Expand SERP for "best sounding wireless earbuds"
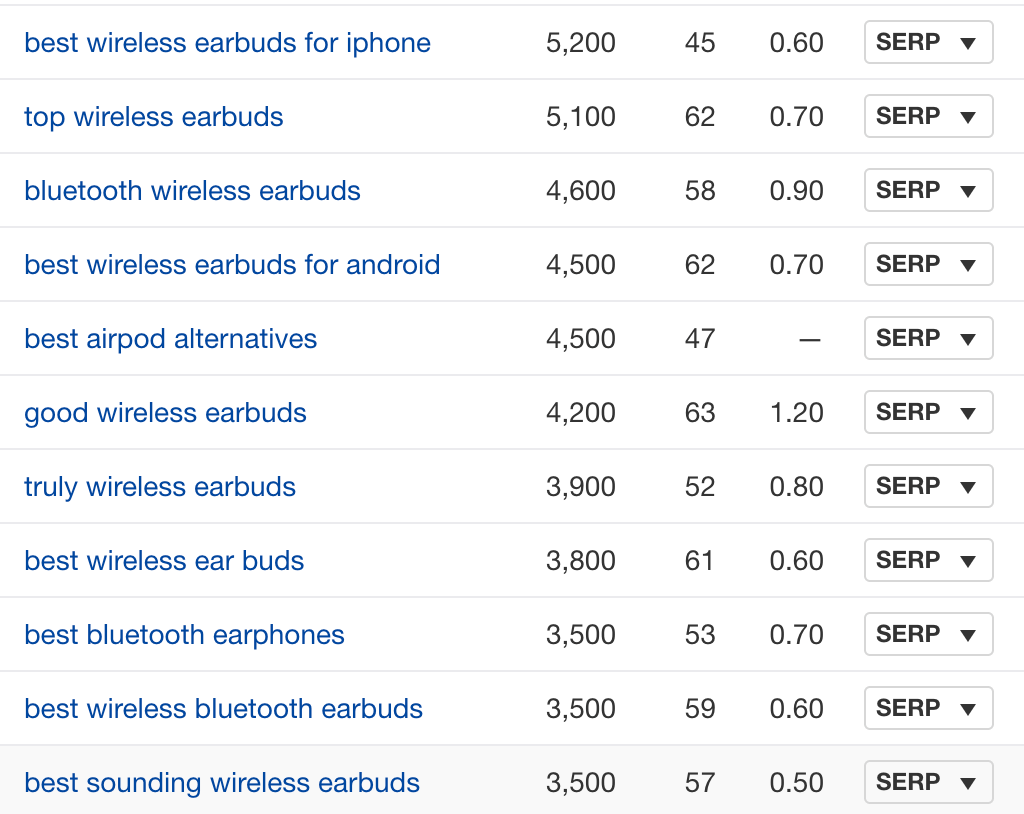The height and width of the screenshot is (814, 1024). click(927, 783)
